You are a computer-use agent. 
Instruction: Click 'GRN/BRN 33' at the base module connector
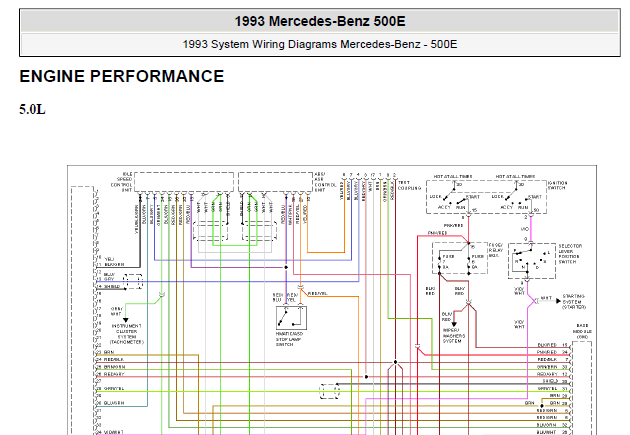point(552,367)
